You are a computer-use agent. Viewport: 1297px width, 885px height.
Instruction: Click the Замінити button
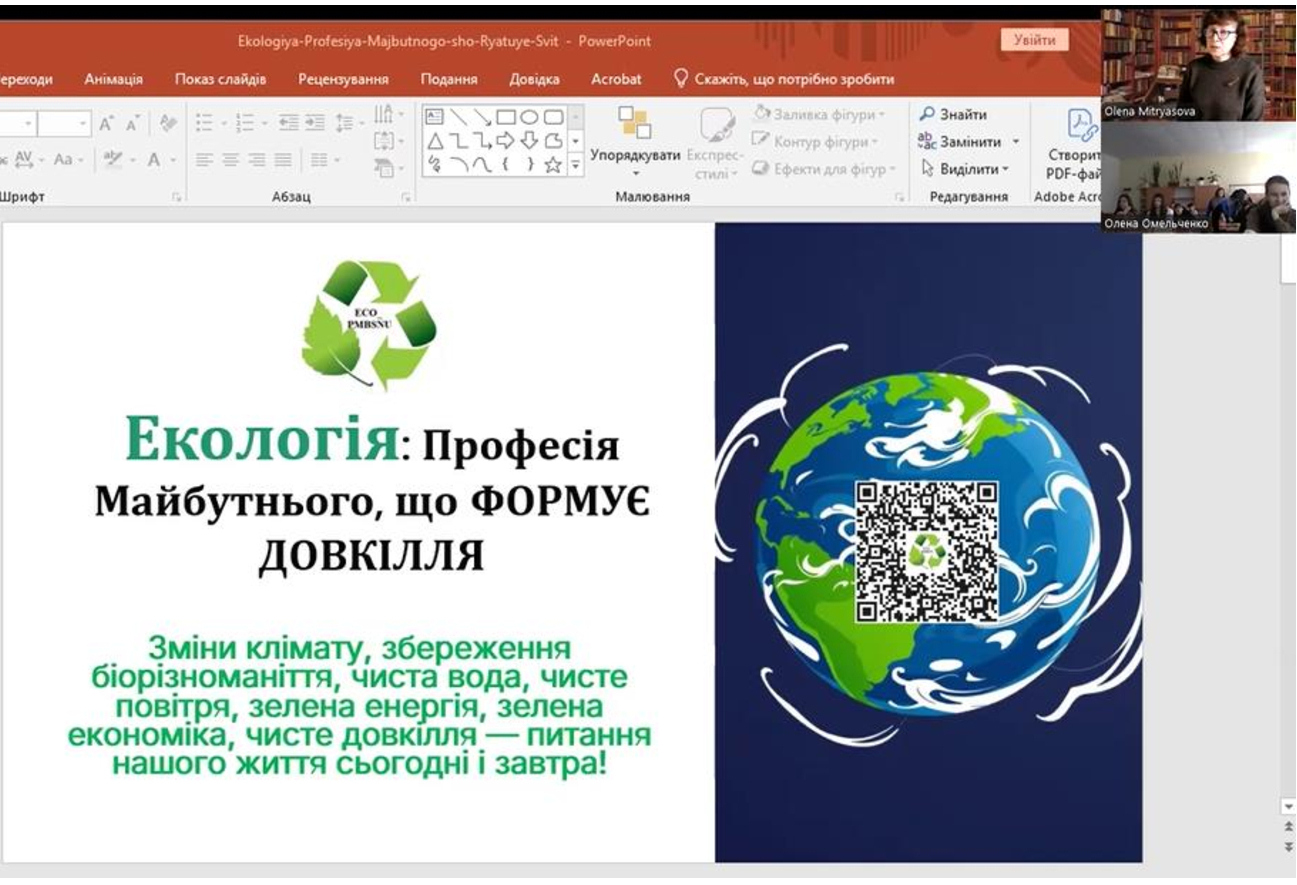[967, 142]
